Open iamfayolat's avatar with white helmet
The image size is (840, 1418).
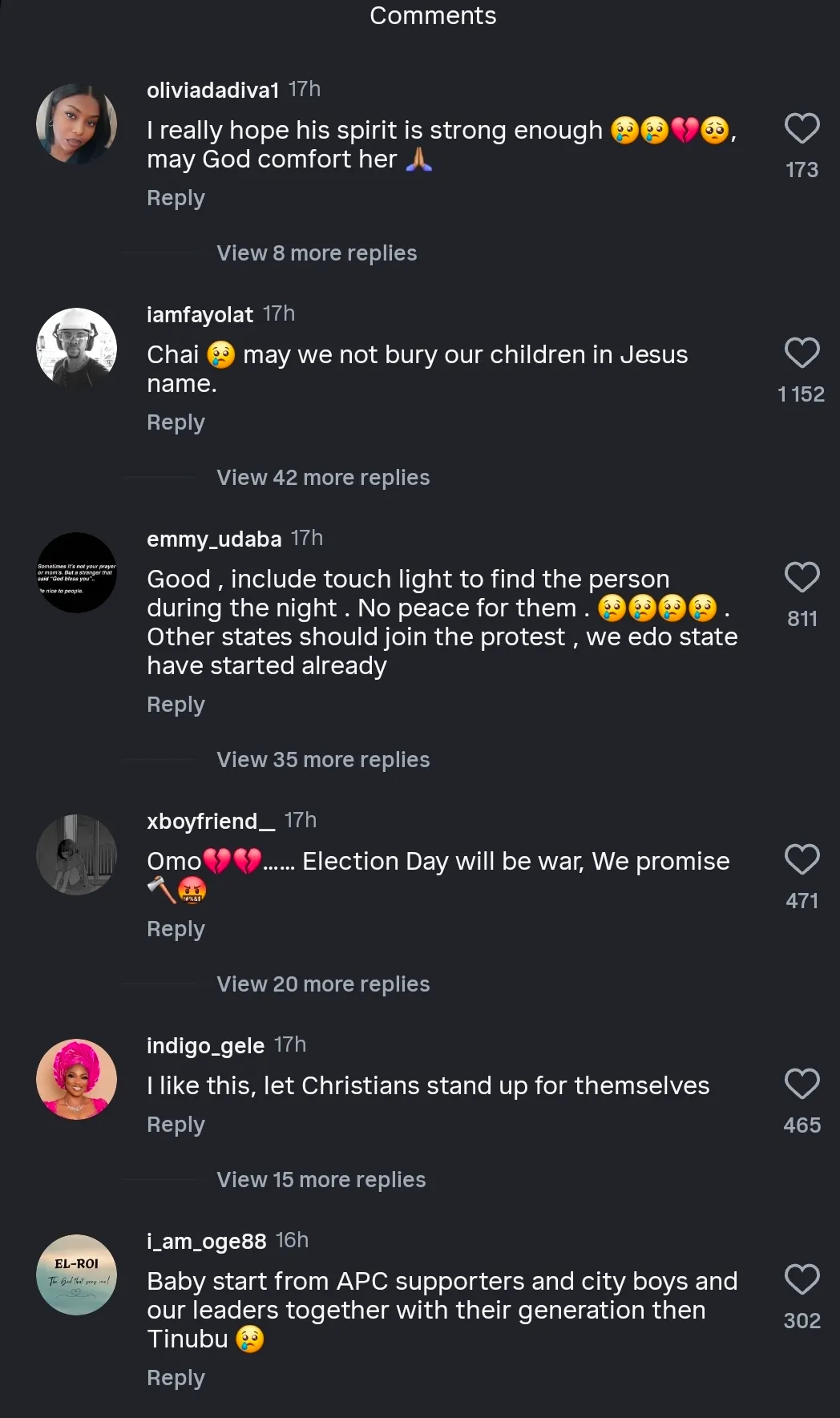pyautogui.click(x=77, y=349)
